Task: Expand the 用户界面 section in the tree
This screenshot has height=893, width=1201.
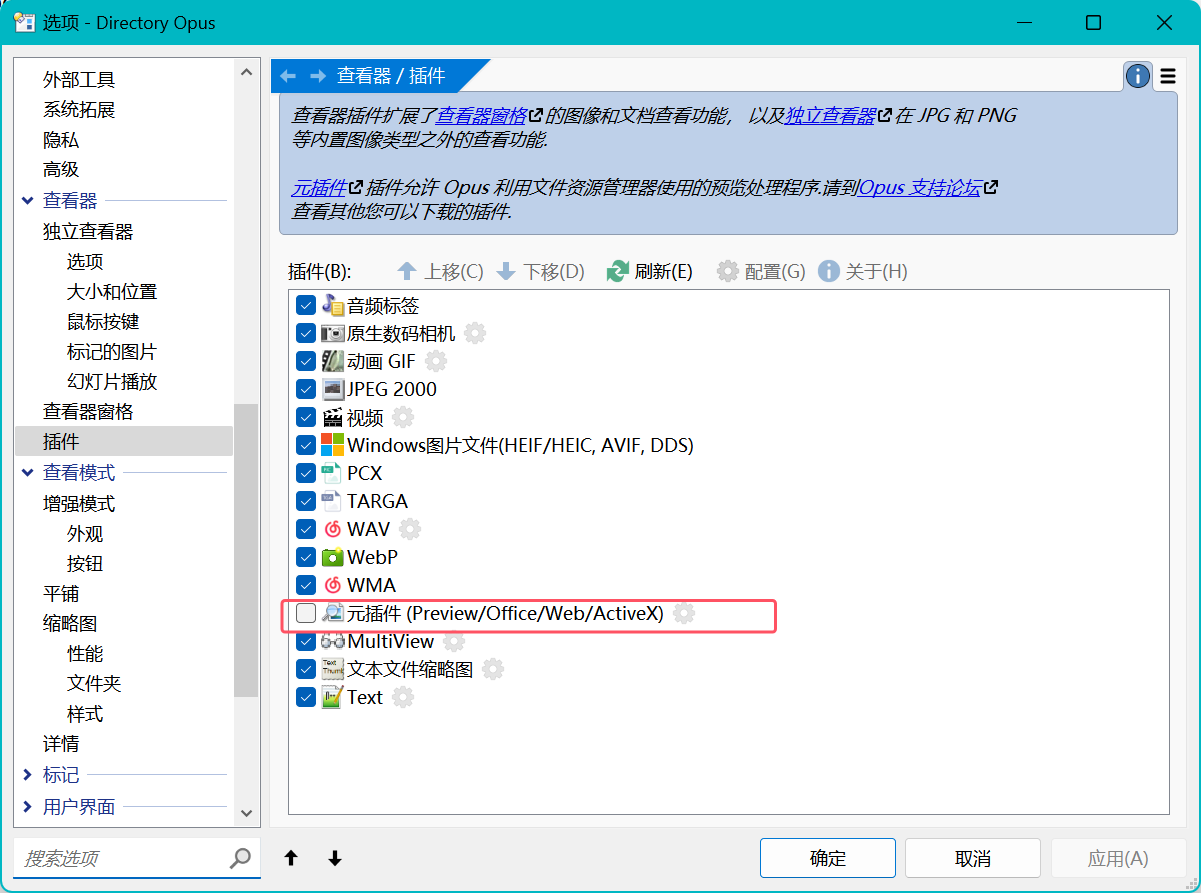Action: pos(27,807)
